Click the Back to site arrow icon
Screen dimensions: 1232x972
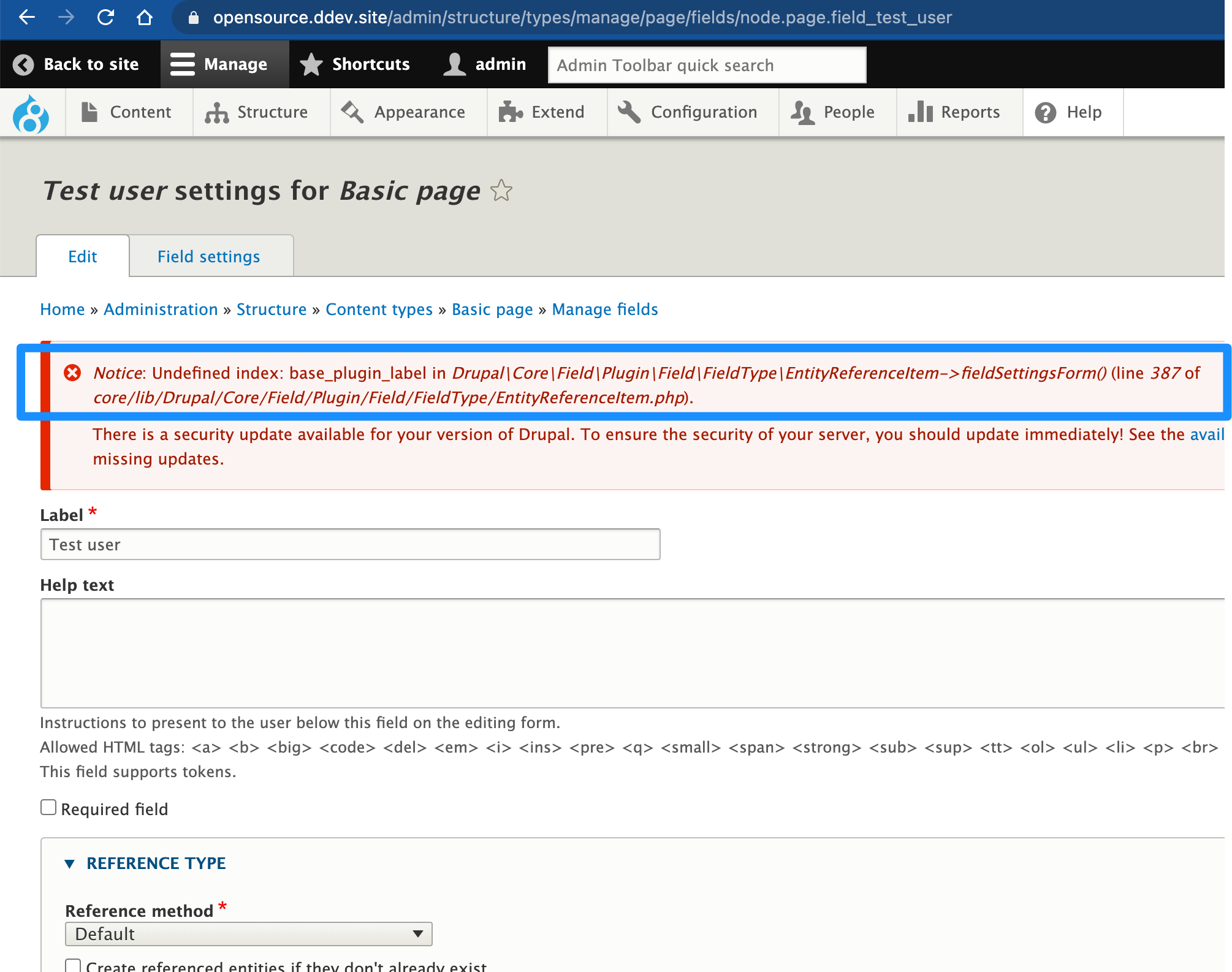[23, 64]
